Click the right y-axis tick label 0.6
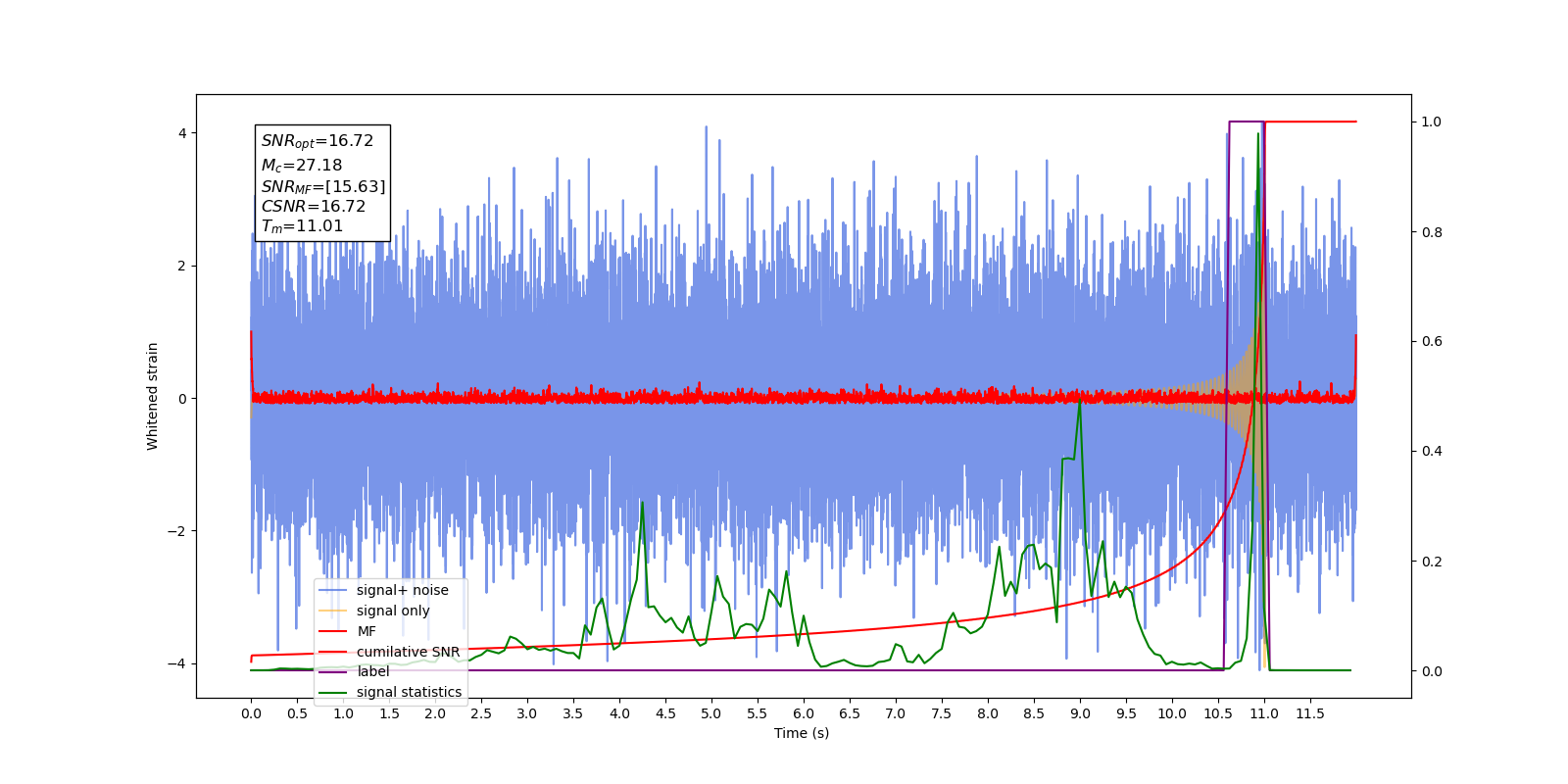The height and width of the screenshot is (784, 1568). (1432, 341)
